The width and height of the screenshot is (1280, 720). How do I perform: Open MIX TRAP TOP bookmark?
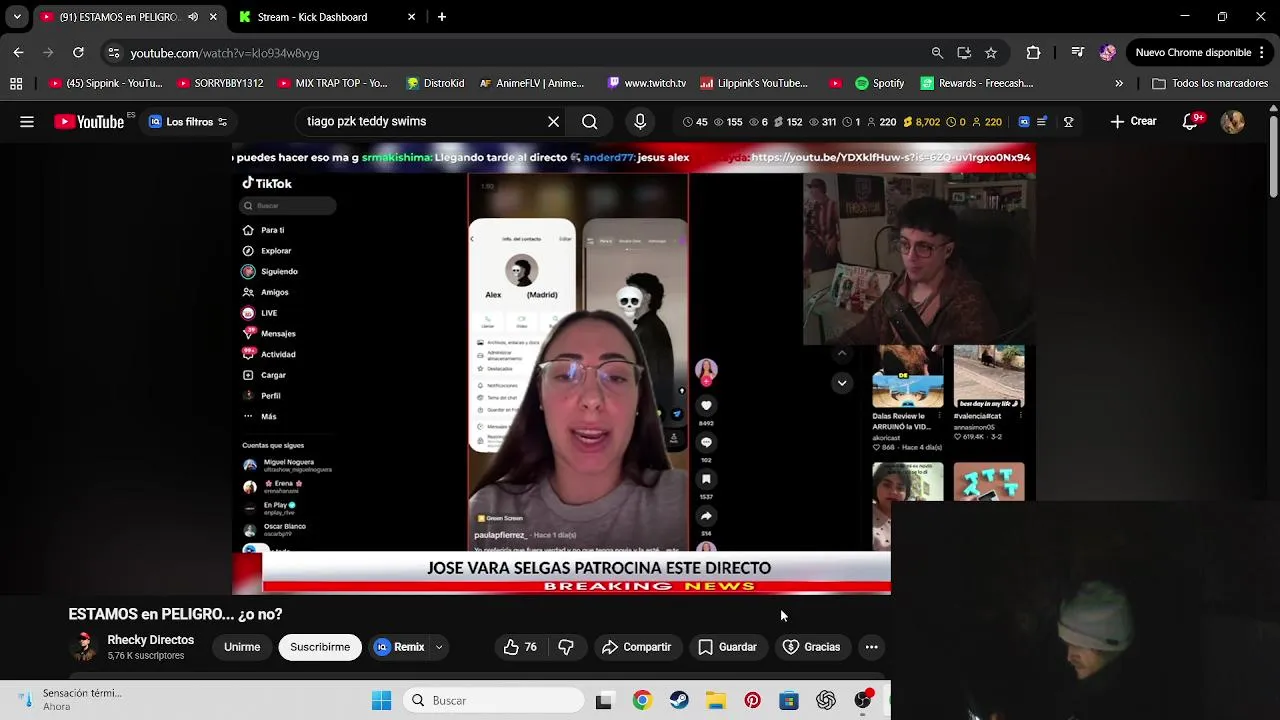tap(333, 84)
